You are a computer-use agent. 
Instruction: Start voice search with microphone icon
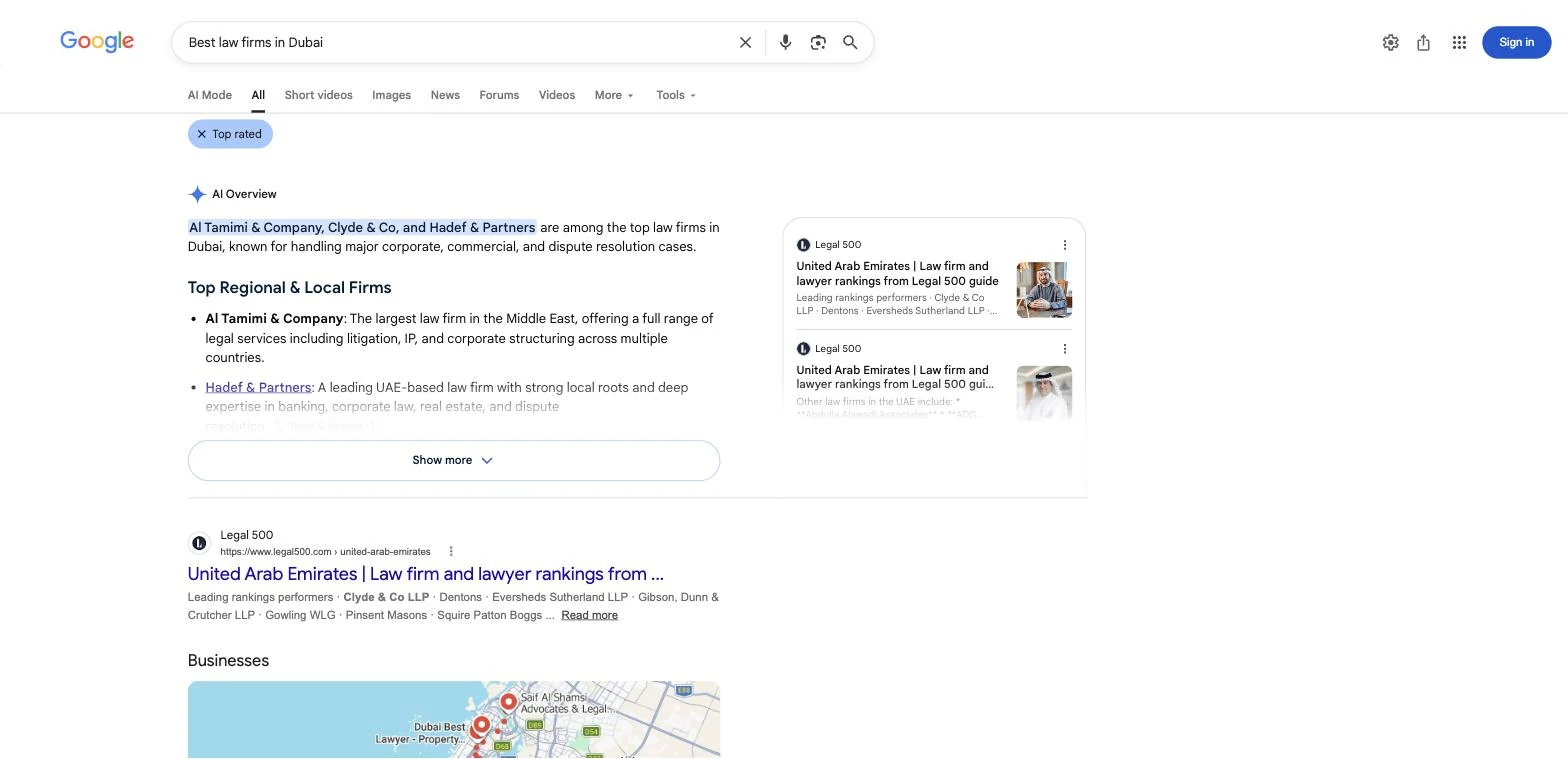pyautogui.click(x=785, y=42)
